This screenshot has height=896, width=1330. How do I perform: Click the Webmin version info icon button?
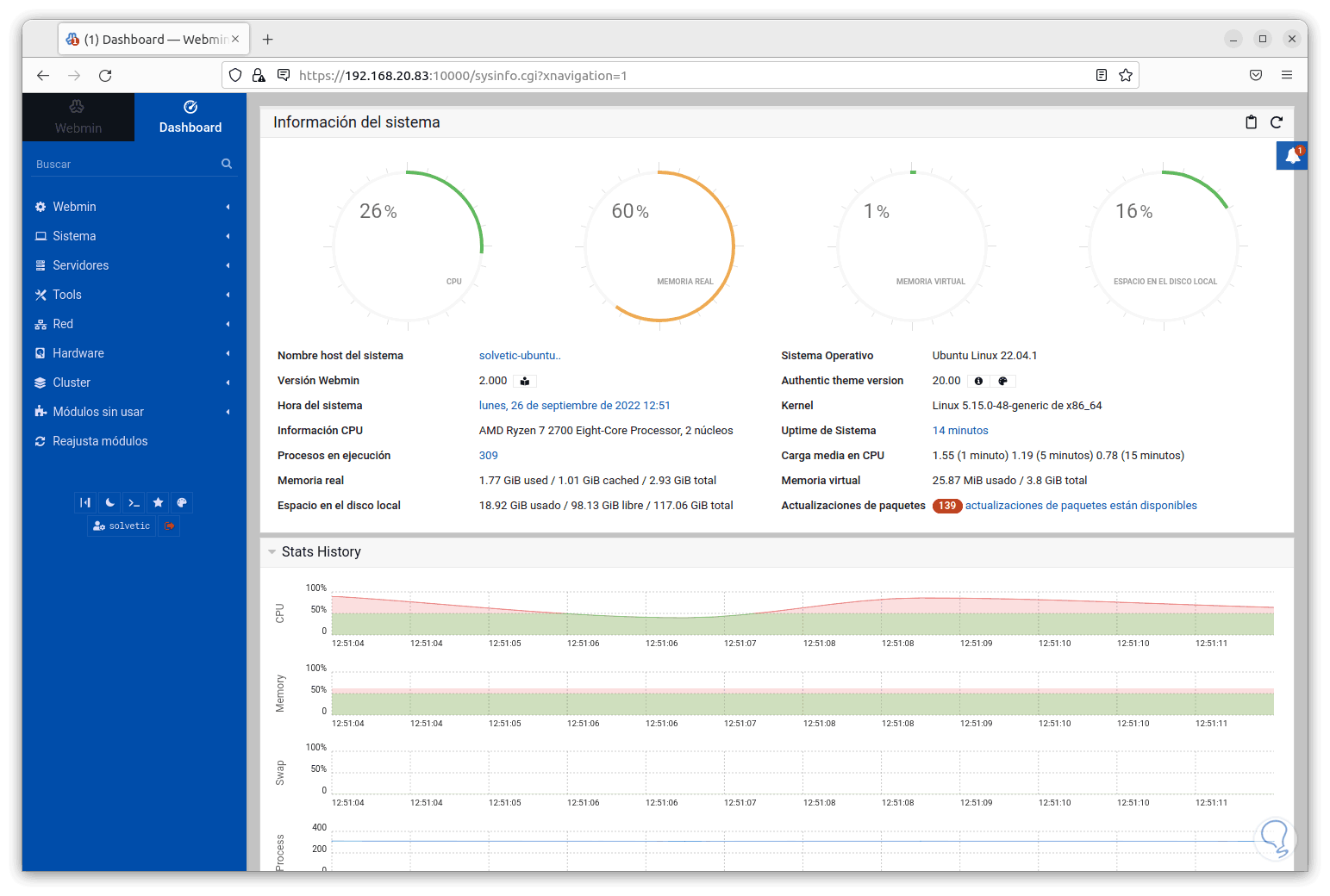tap(525, 381)
